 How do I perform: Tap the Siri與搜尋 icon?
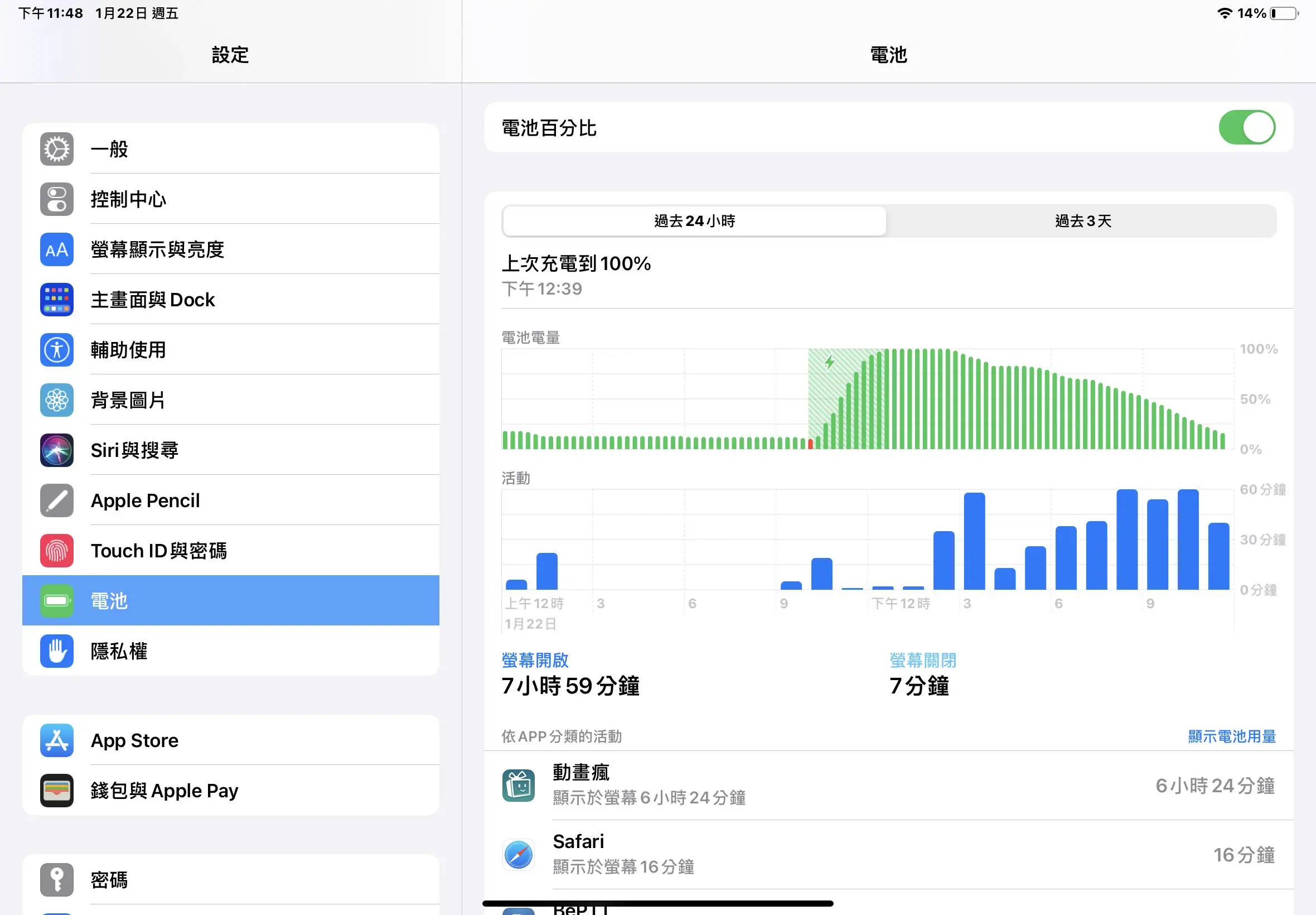point(57,450)
